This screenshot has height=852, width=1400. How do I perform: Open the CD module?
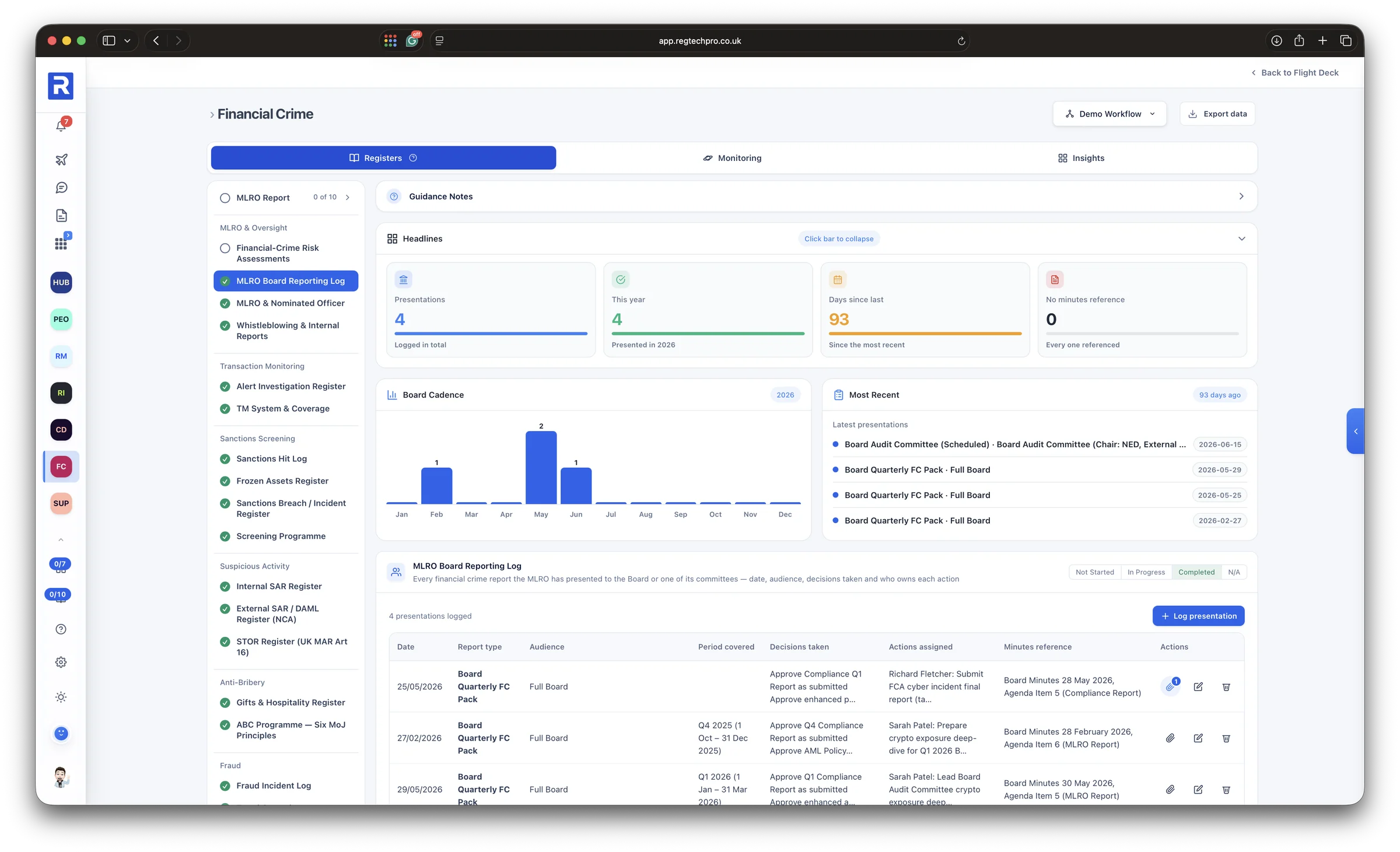point(61,430)
